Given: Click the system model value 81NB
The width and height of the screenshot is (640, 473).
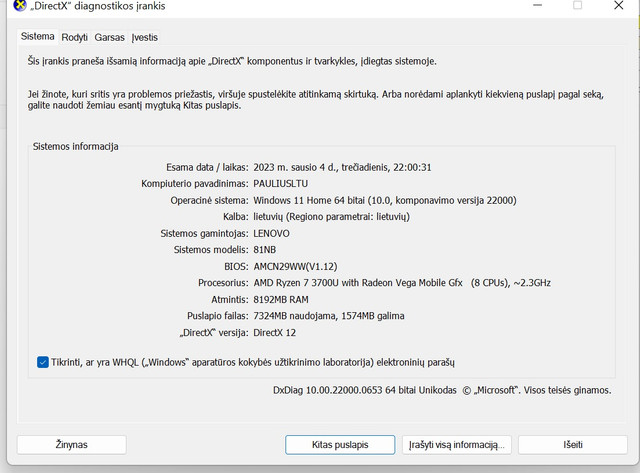Looking at the screenshot, I should [x=264, y=250].
